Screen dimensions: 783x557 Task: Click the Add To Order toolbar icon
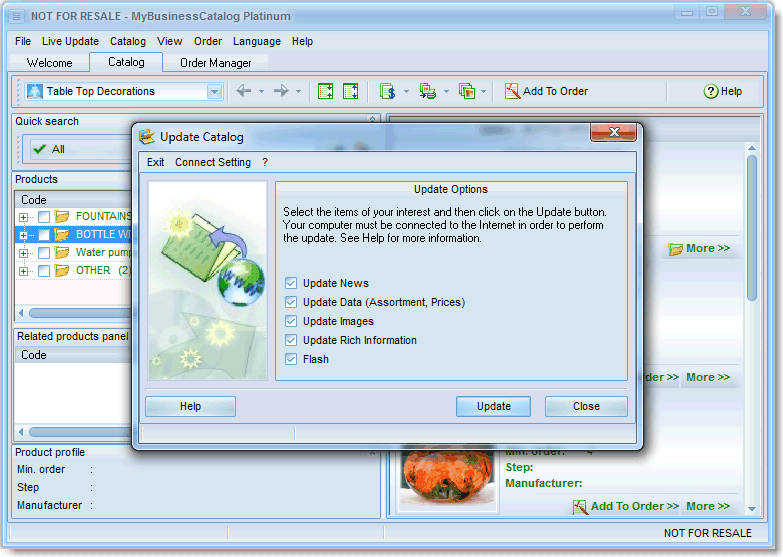512,91
